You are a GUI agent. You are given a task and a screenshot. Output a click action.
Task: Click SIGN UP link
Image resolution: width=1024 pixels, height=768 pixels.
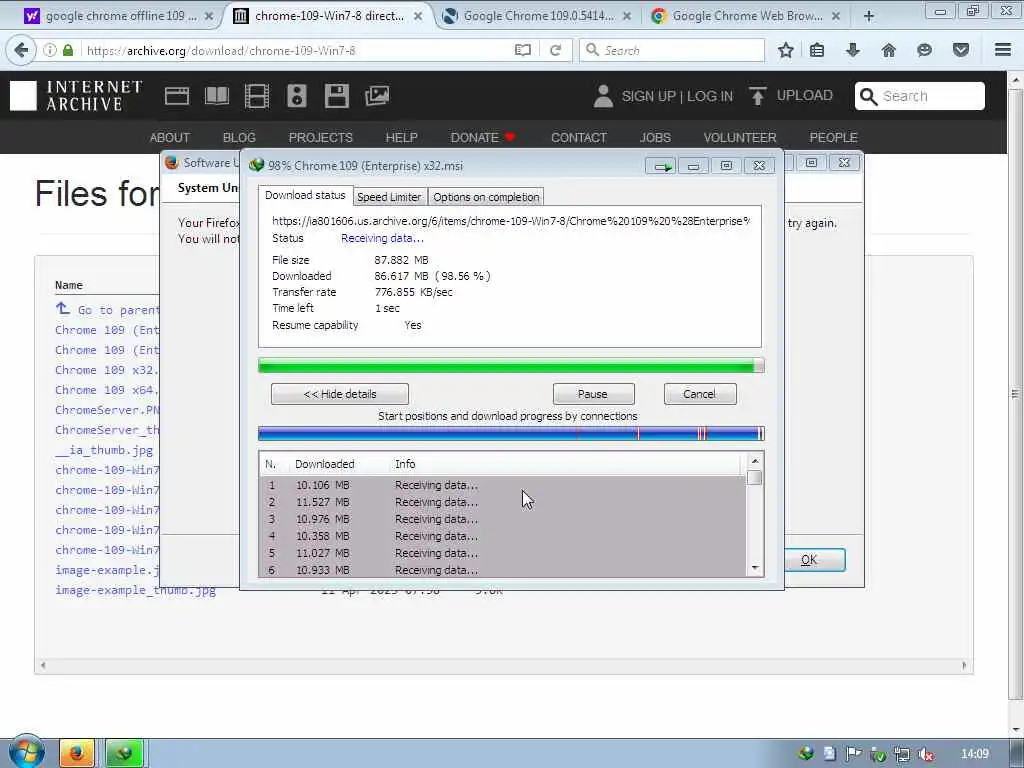648,96
